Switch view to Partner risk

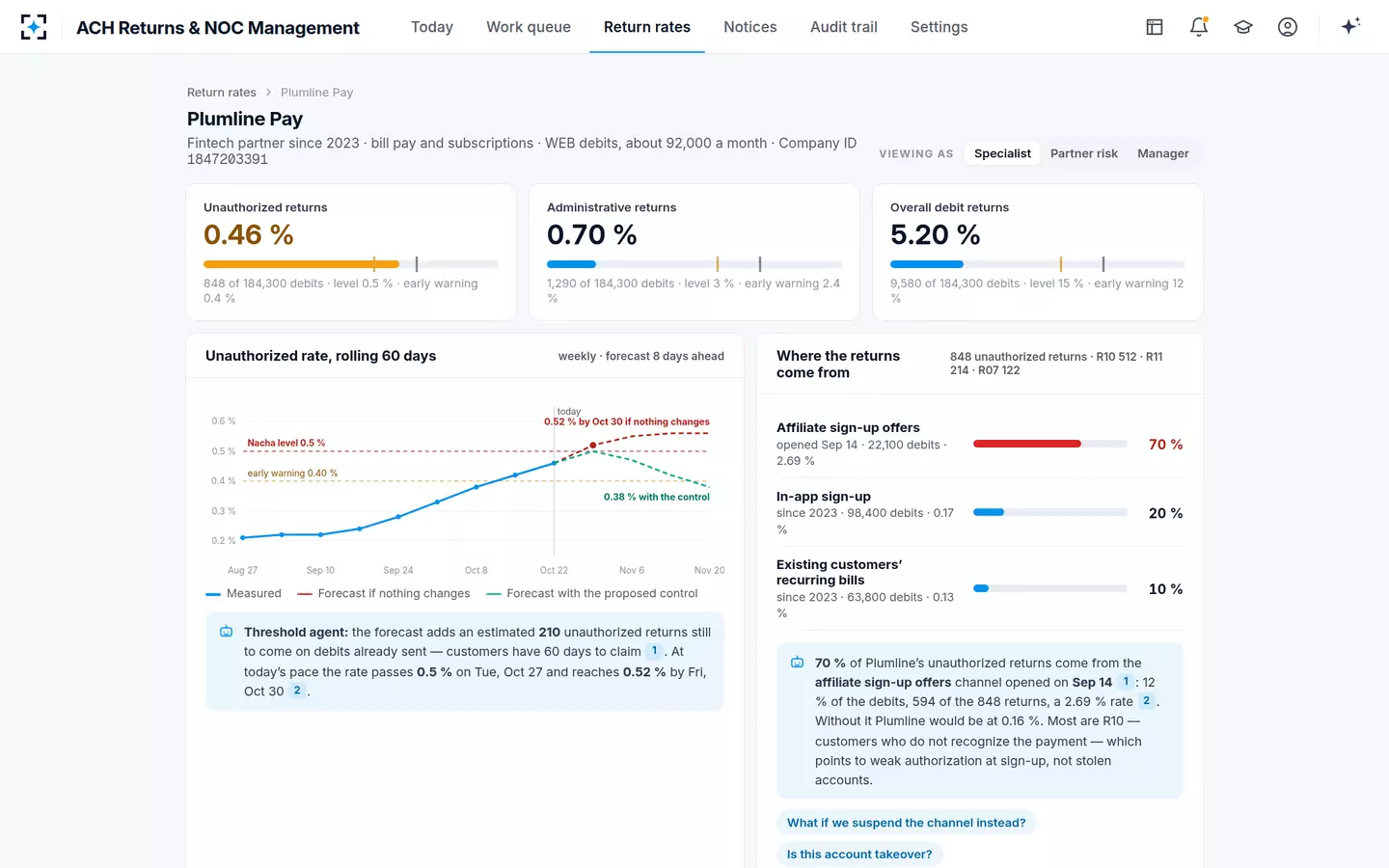[x=1084, y=153]
